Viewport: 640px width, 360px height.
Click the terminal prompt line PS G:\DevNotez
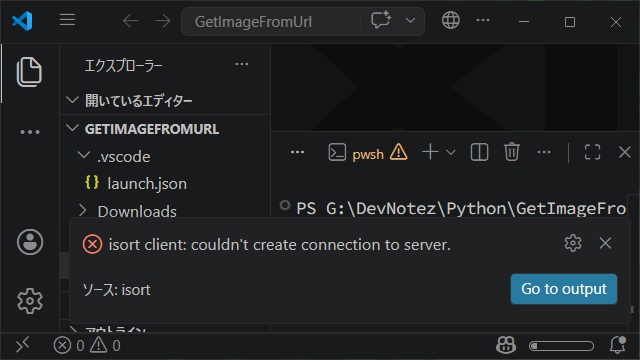pyautogui.click(x=461, y=209)
